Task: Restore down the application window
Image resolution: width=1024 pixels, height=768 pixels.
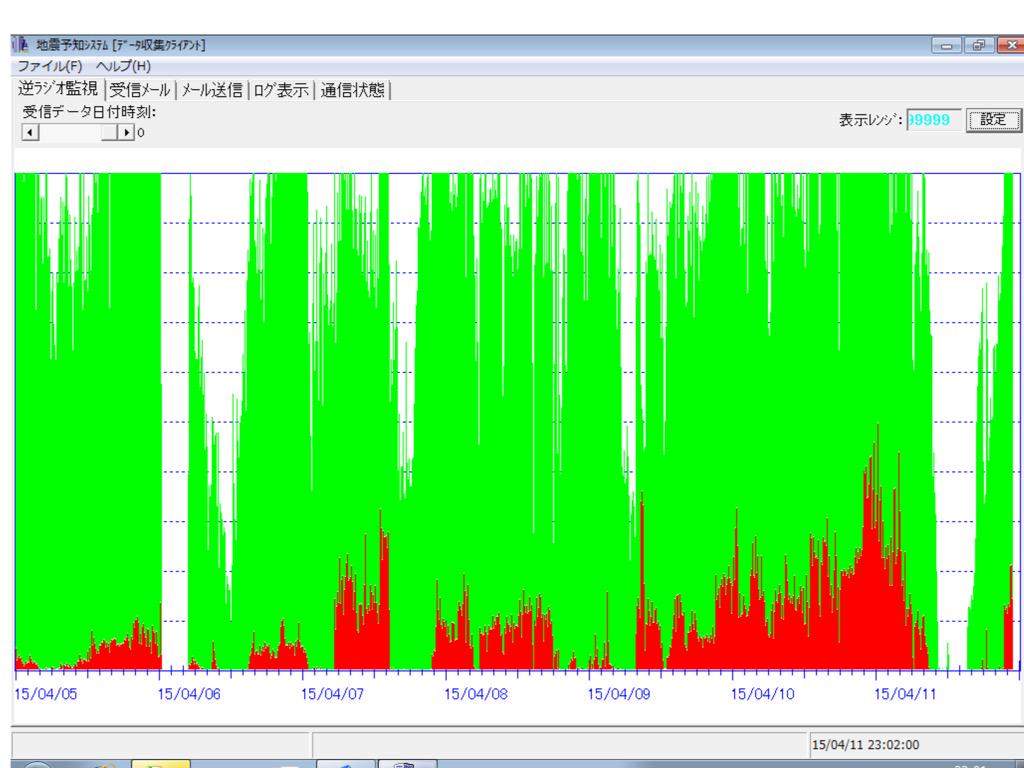Action: pyautogui.click(x=978, y=45)
